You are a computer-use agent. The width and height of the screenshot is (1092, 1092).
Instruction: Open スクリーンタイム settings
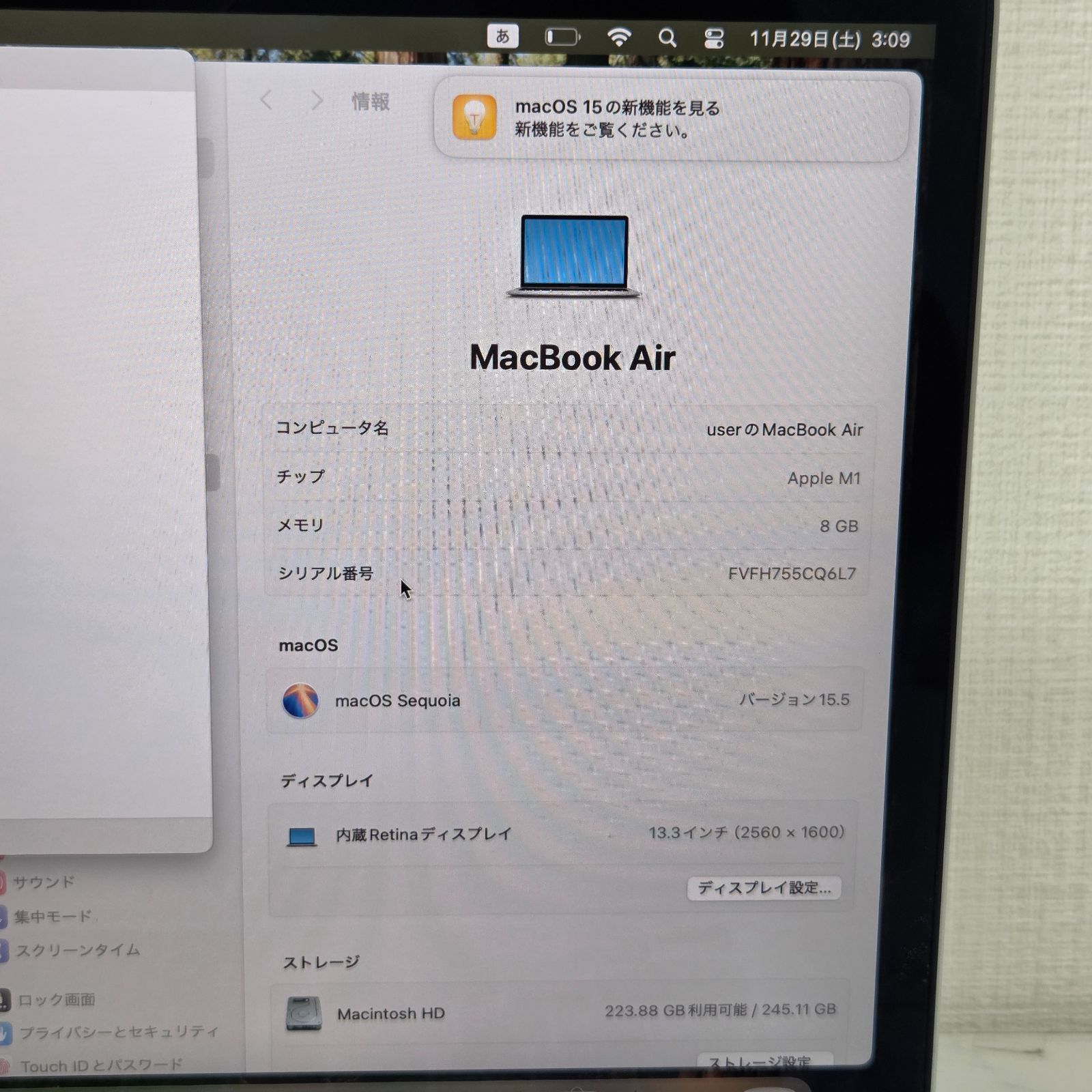pyautogui.click(x=77, y=950)
